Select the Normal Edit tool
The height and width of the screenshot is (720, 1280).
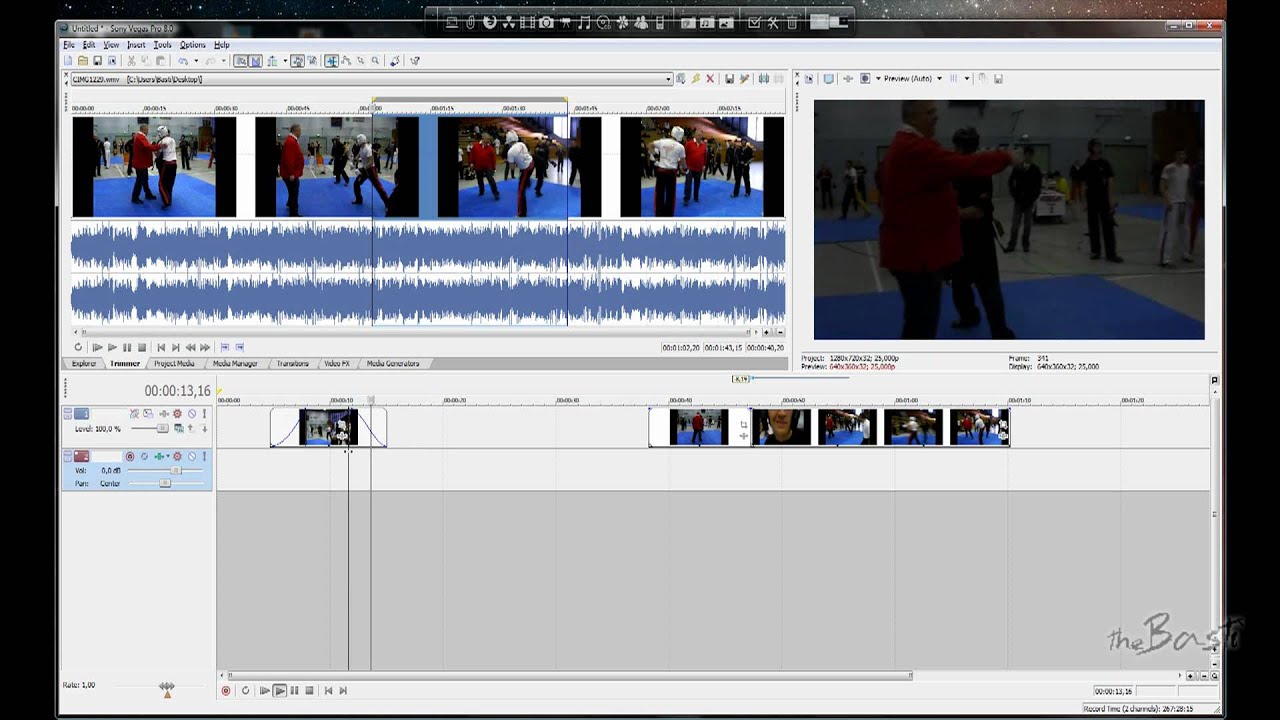tap(332, 61)
